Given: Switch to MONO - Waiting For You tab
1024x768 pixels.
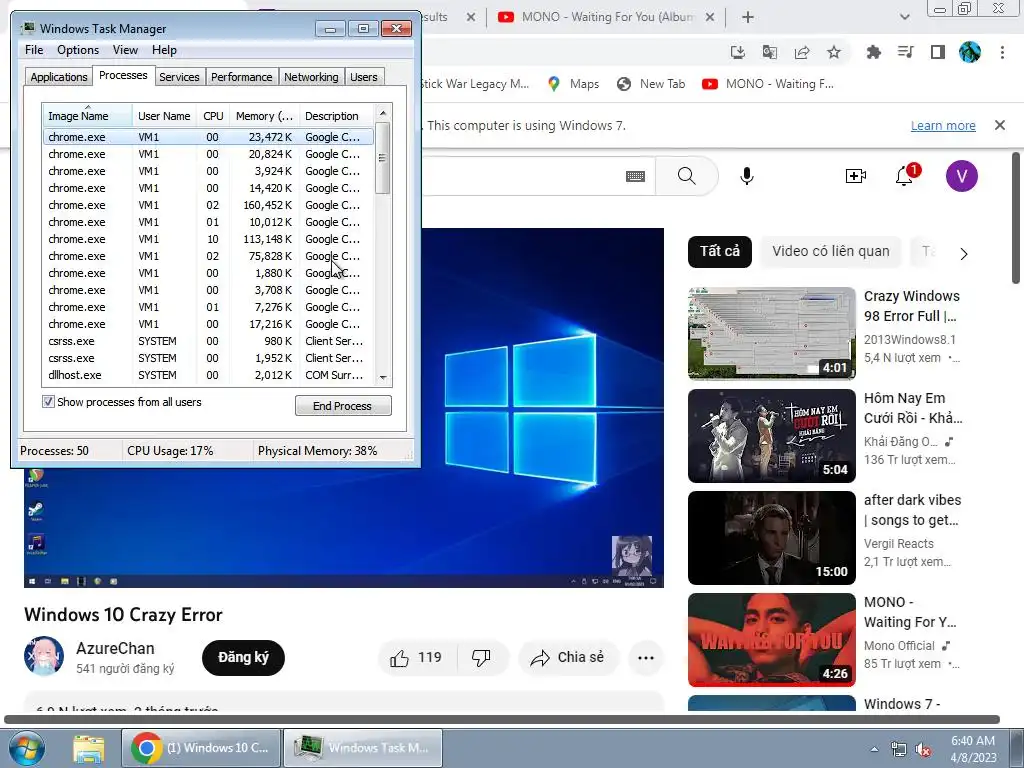Looking at the screenshot, I should pyautogui.click(x=606, y=18).
